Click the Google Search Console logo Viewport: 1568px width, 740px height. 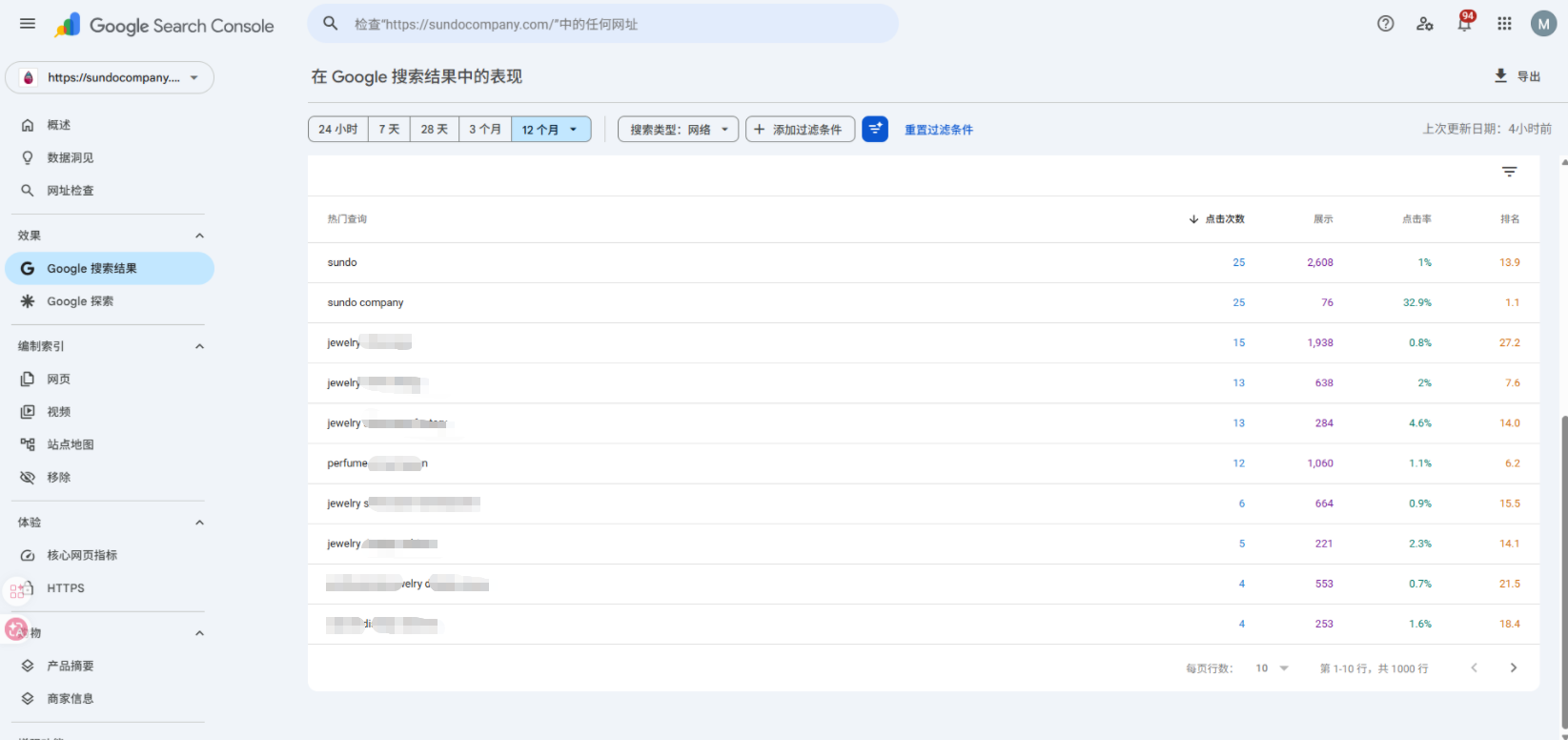164,26
